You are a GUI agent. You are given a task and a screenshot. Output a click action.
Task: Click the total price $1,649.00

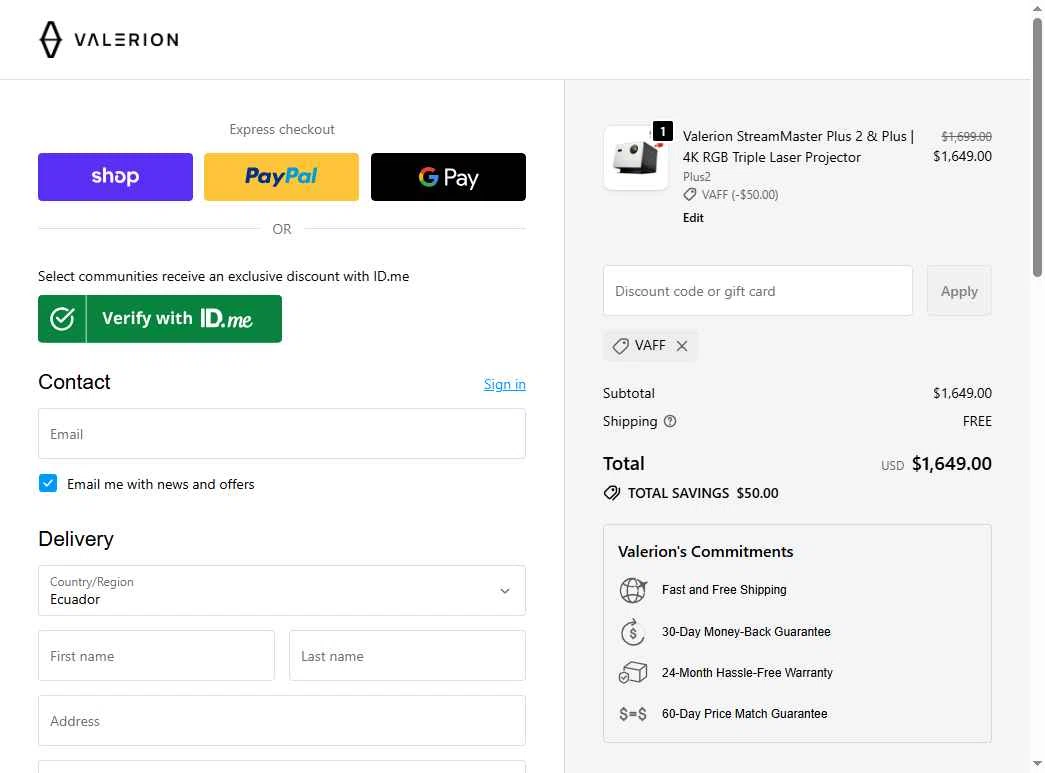click(x=952, y=464)
